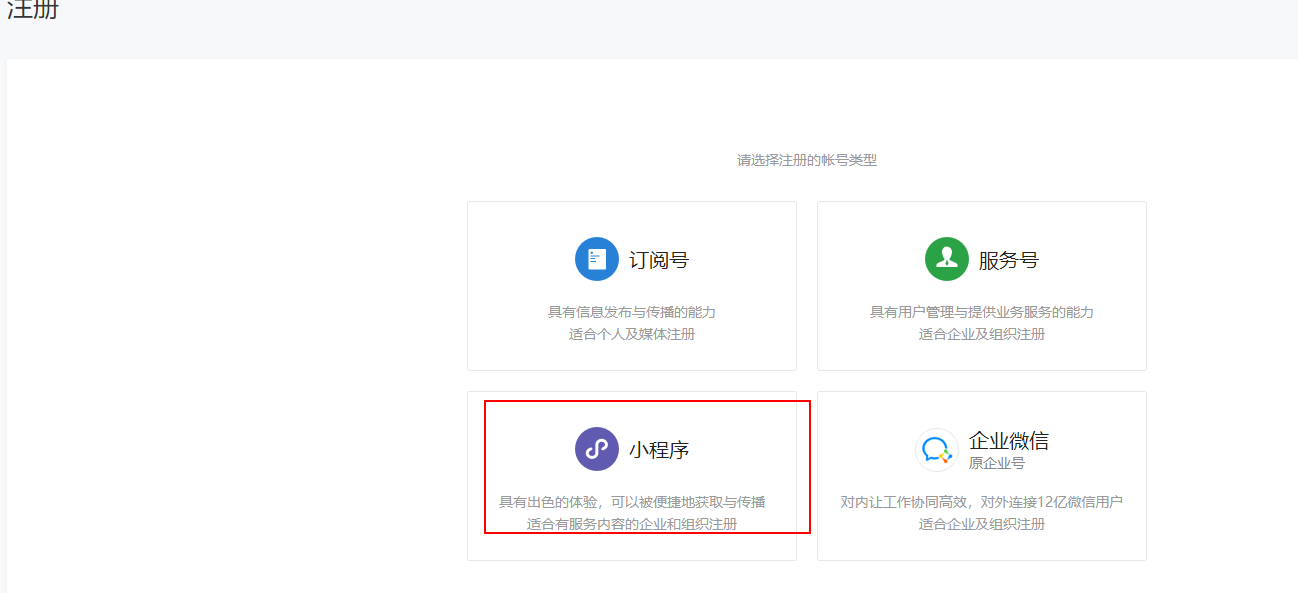
Task: Click the green 服务号 user icon
Action: click(x=946, y=258)
